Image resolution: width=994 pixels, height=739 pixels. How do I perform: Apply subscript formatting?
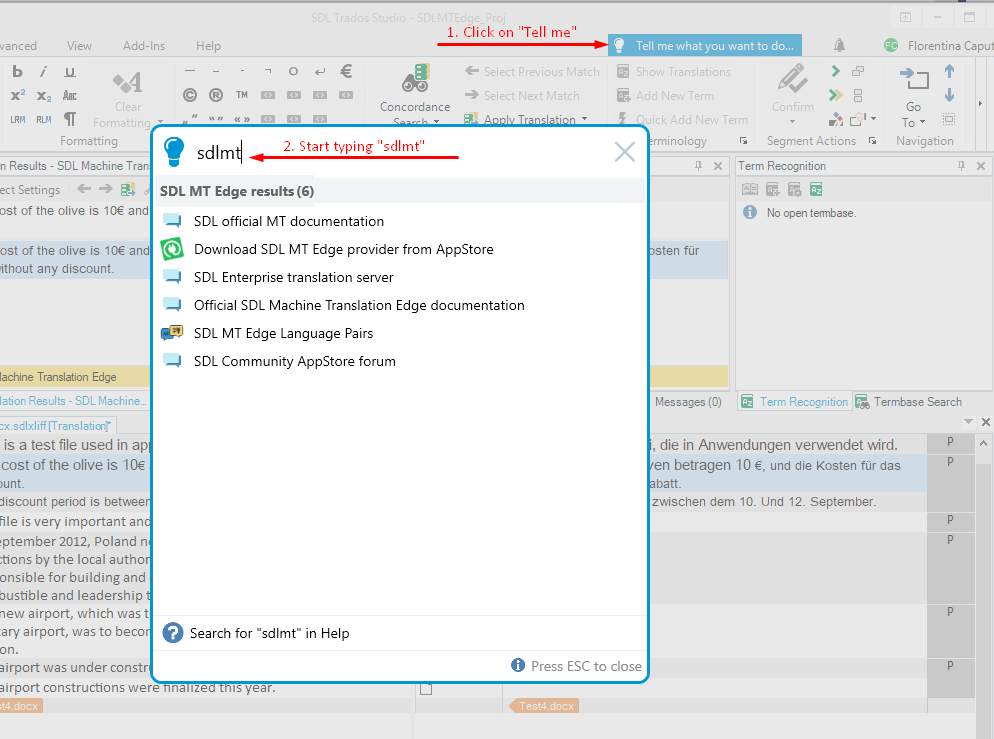pyautogui.click(x=43, y=96)
